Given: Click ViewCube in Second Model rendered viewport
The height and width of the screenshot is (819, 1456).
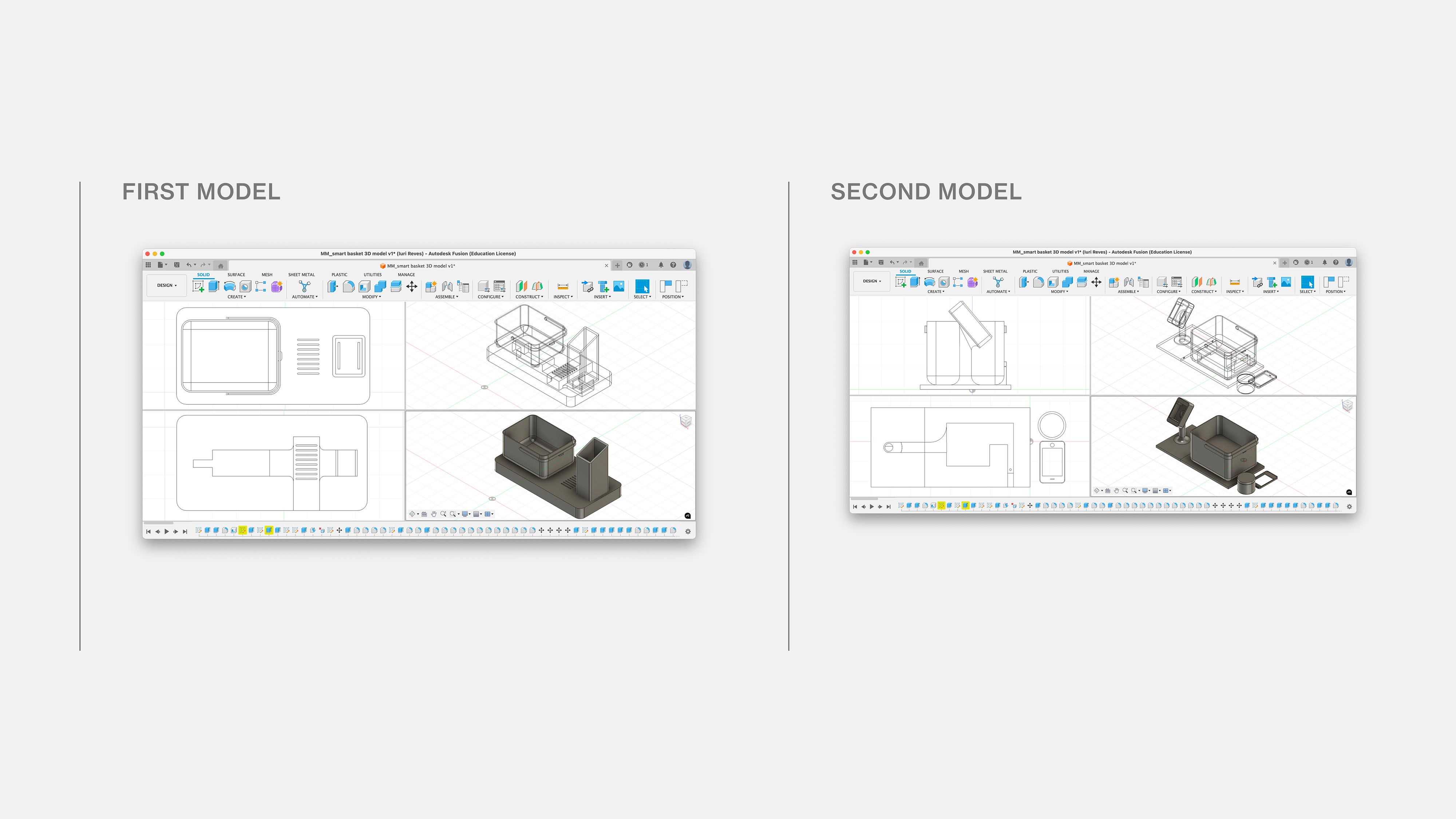Looking at the screenshot, I should click(1348, 405).
